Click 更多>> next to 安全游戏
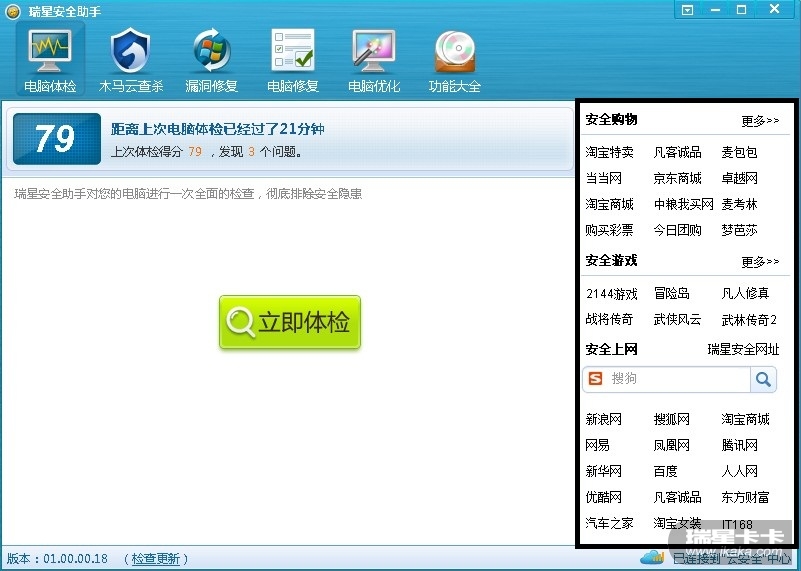801x571 pixels. pos(760,261)
